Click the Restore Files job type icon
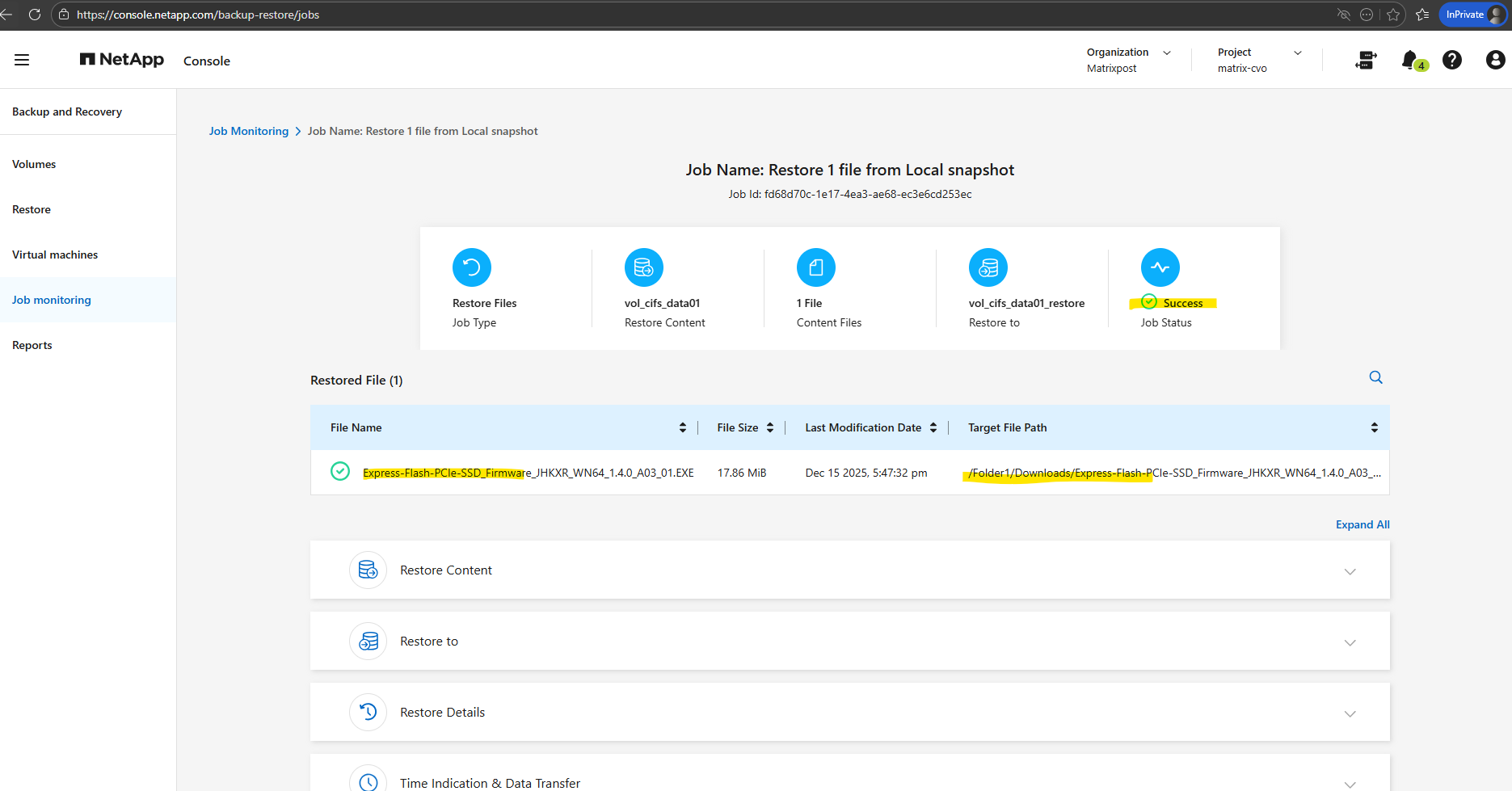Image resolution: width=1512 pixels, height=791 pixels. [x=472, y=267]
